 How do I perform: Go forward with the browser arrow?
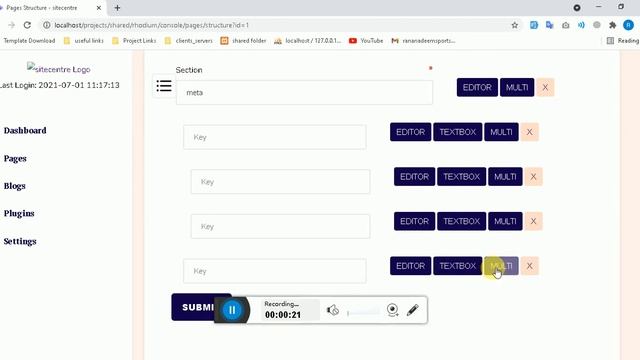coord(11,25)
